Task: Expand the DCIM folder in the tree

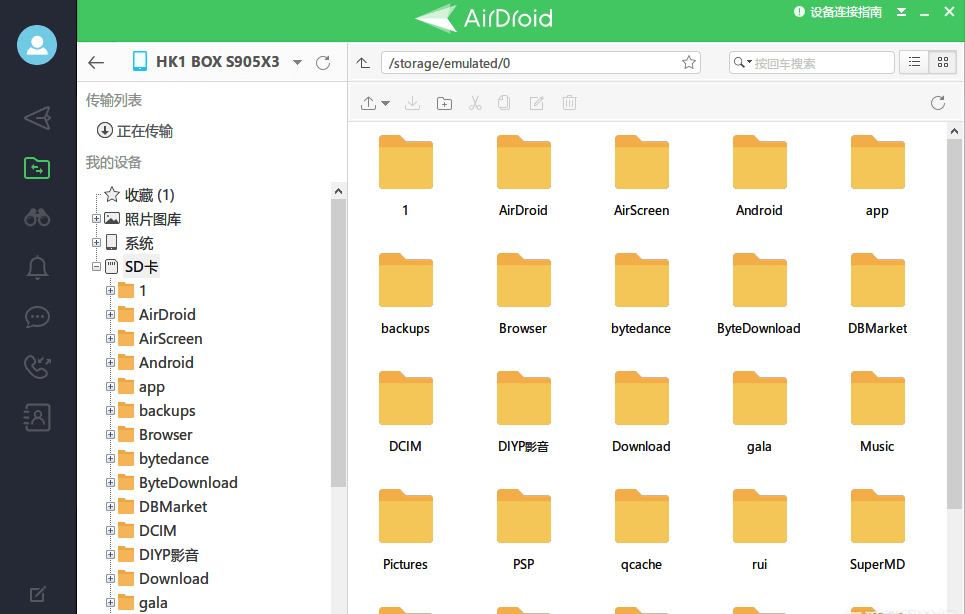Action: 110,530
